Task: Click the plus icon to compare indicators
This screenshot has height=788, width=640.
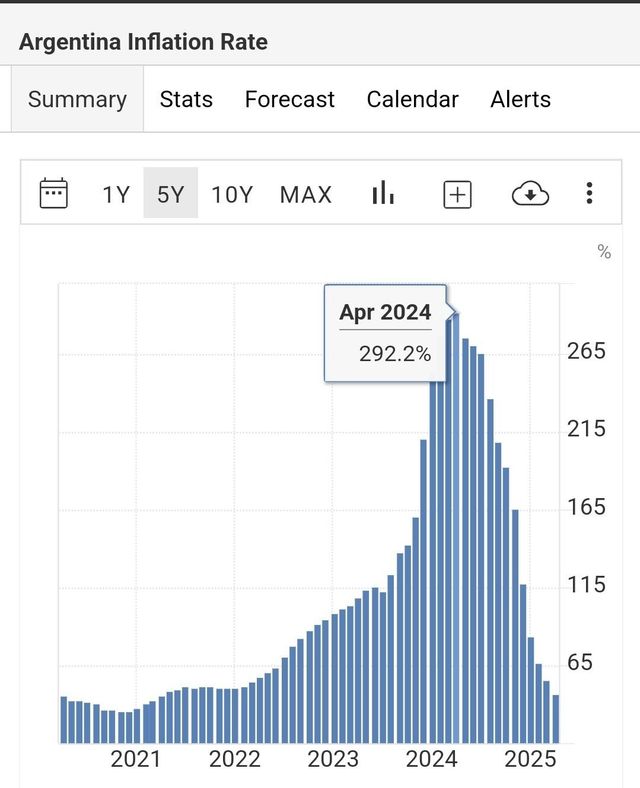Action: click(x=457, y=194)
